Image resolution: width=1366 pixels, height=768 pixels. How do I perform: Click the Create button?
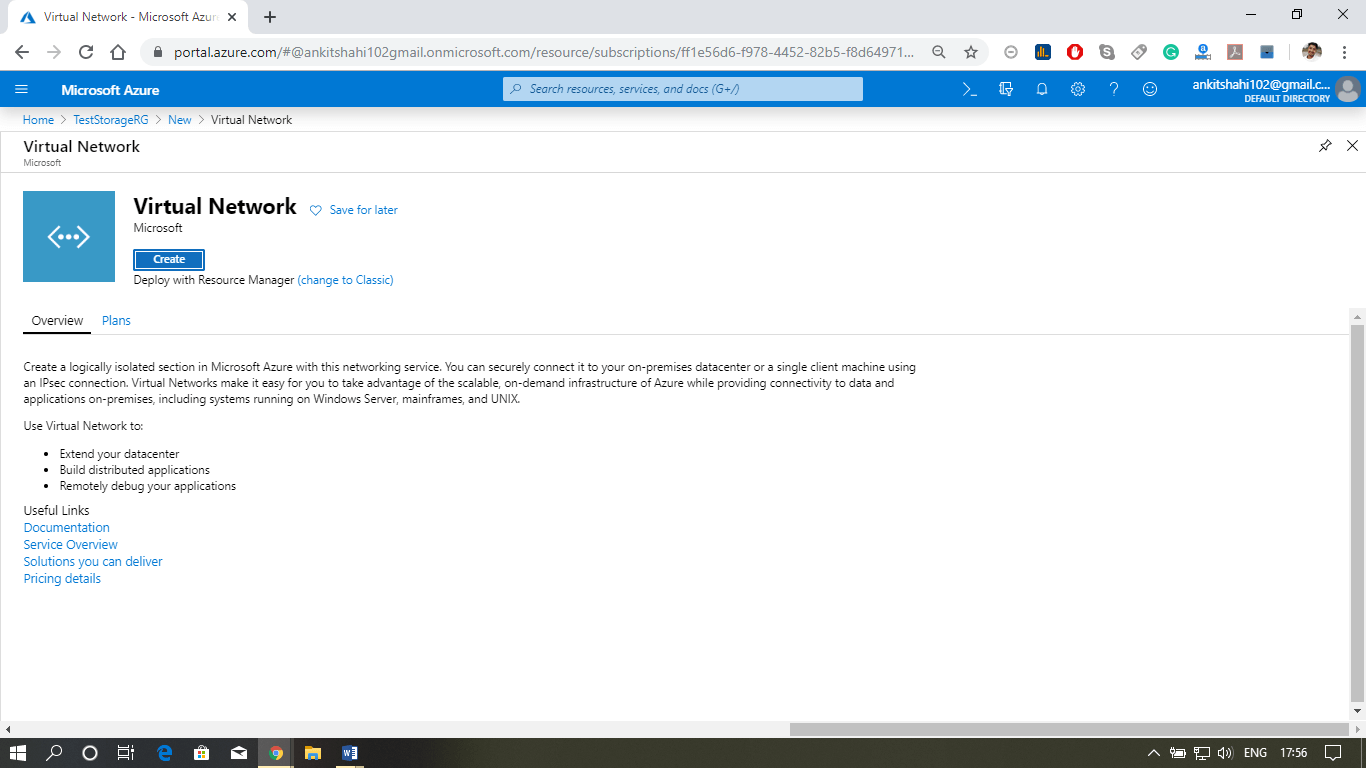[169, 260]
